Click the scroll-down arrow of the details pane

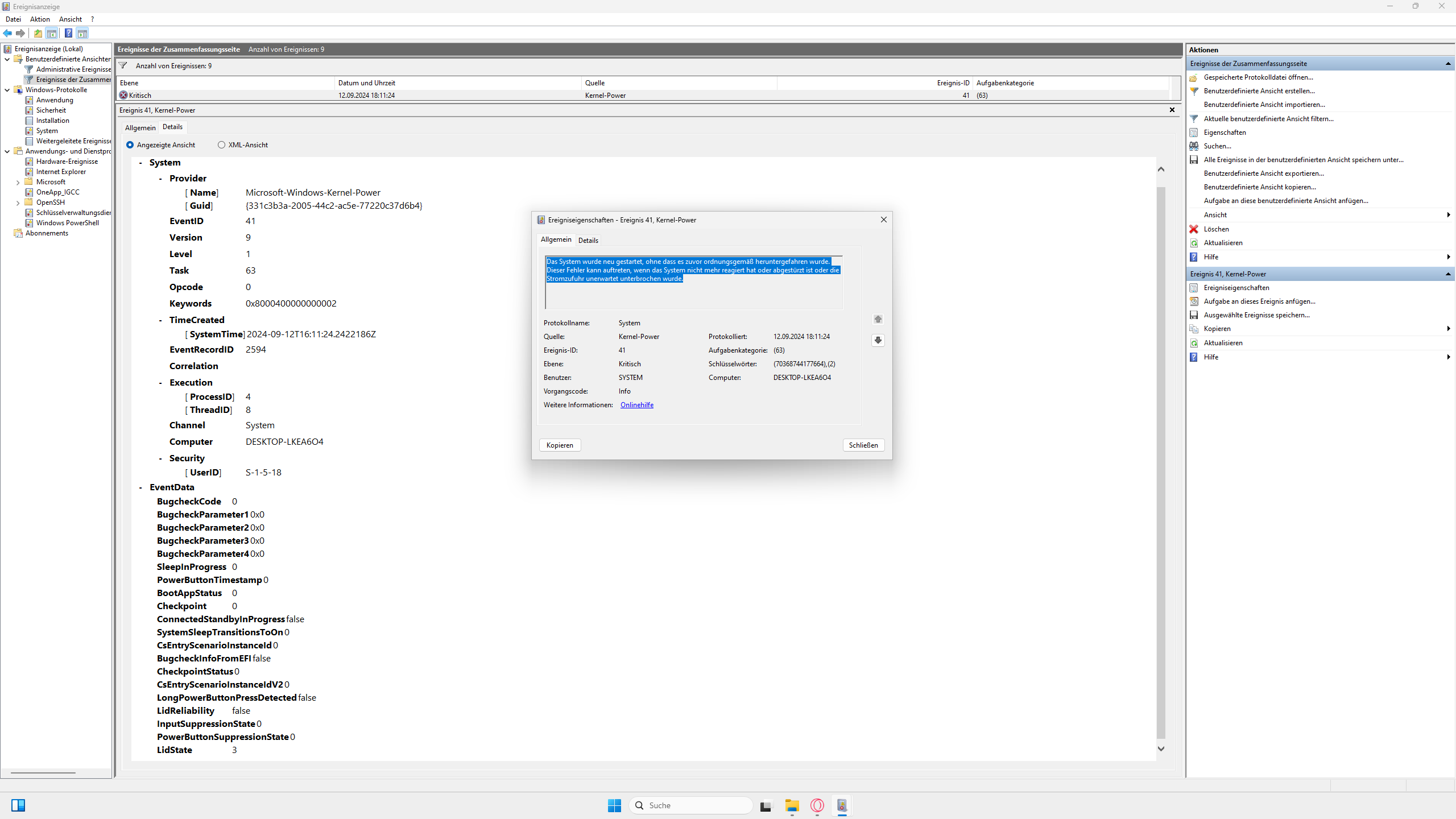point(1161,749)
